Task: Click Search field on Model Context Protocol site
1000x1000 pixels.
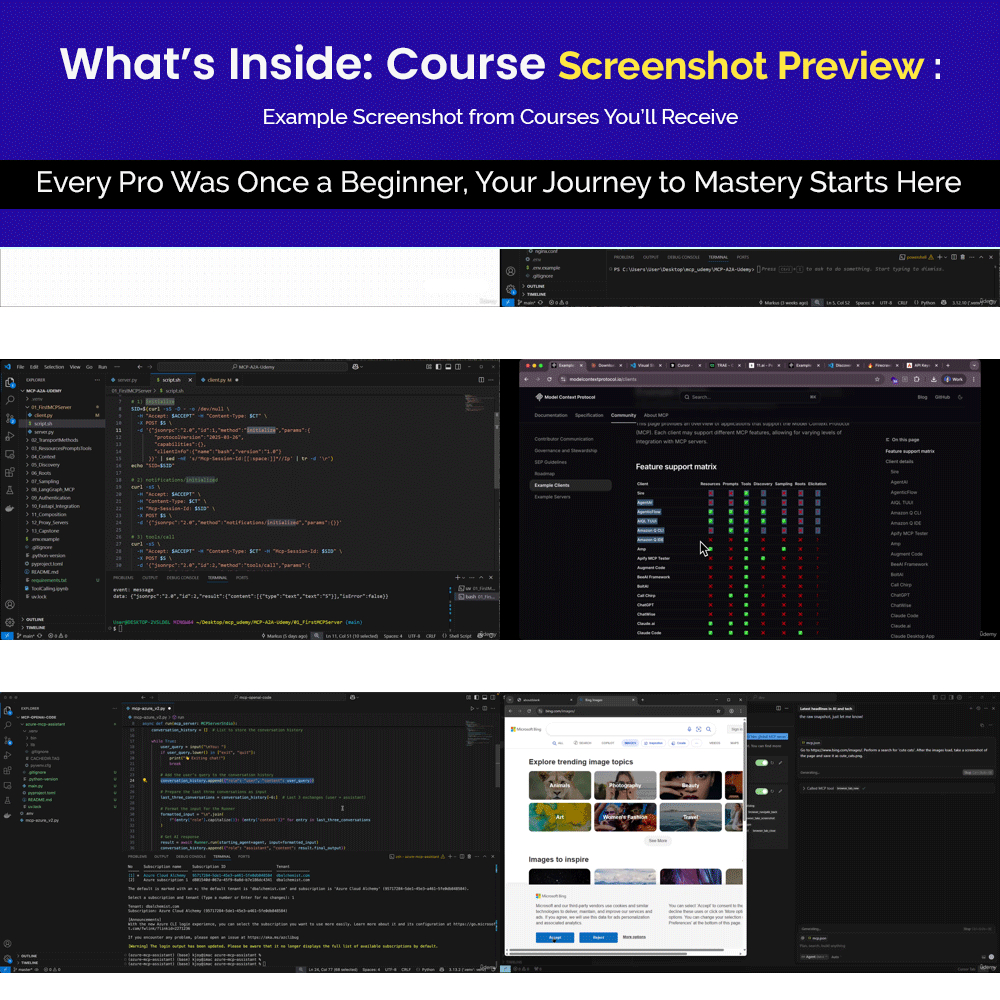Action: click(x=750, y=397)
